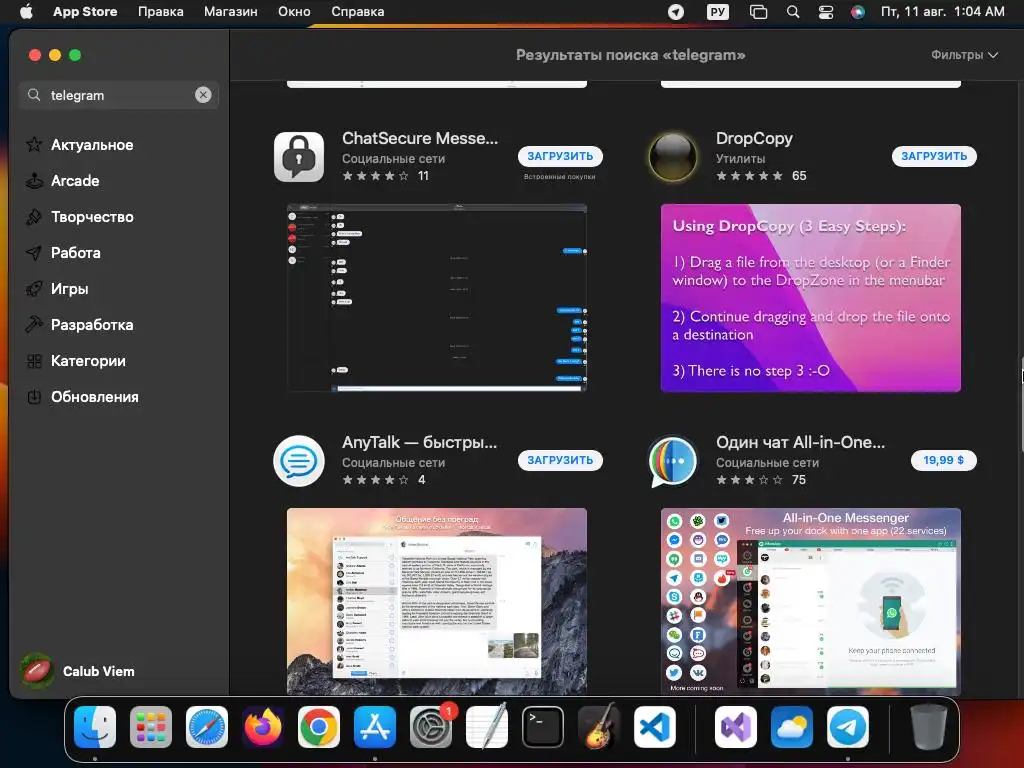
Task: Click ЗАГРУЗИТЬ for ChatSecure Messenger
Action: (560, 156)
